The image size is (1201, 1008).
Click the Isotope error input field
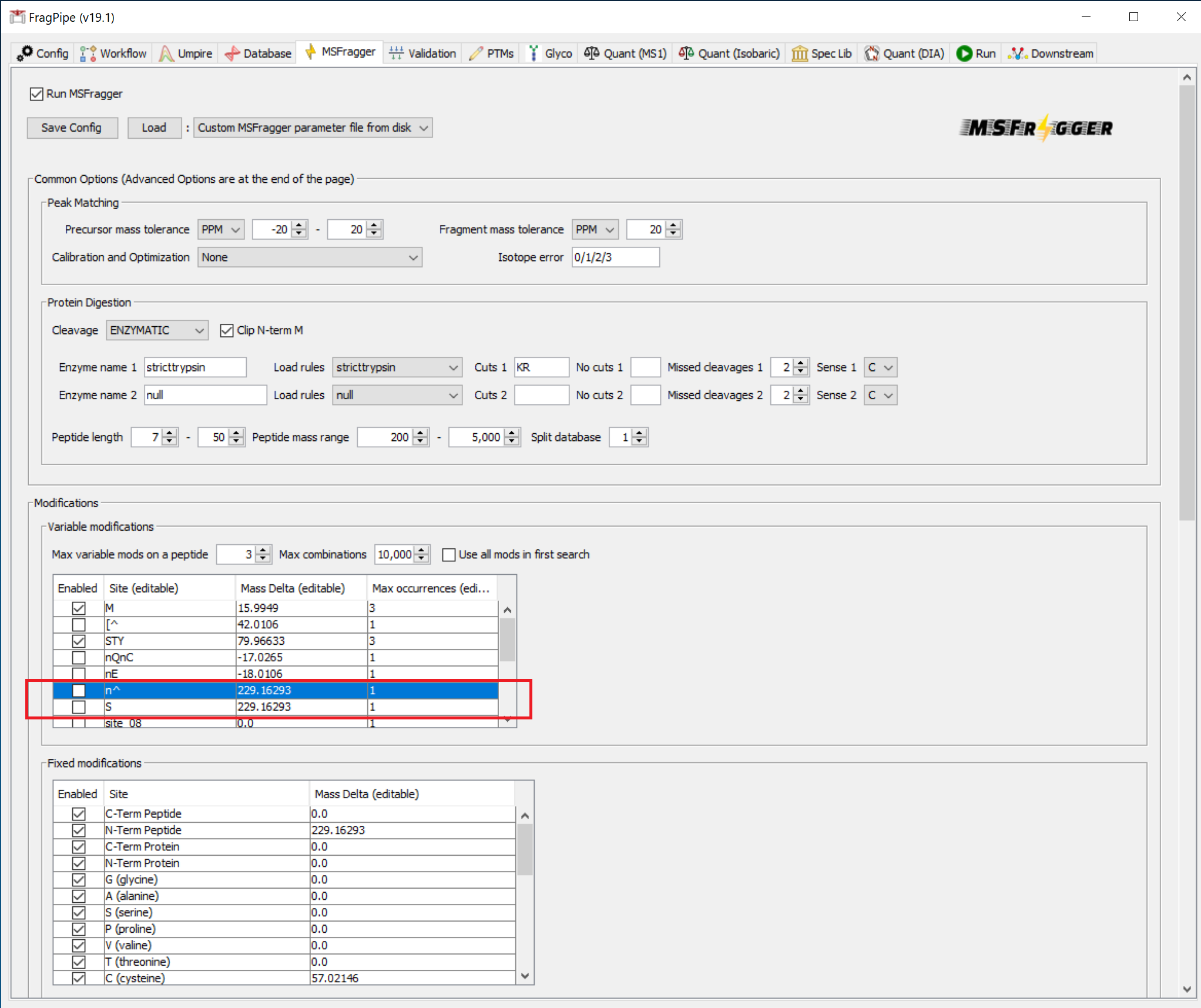coord(615,257)
